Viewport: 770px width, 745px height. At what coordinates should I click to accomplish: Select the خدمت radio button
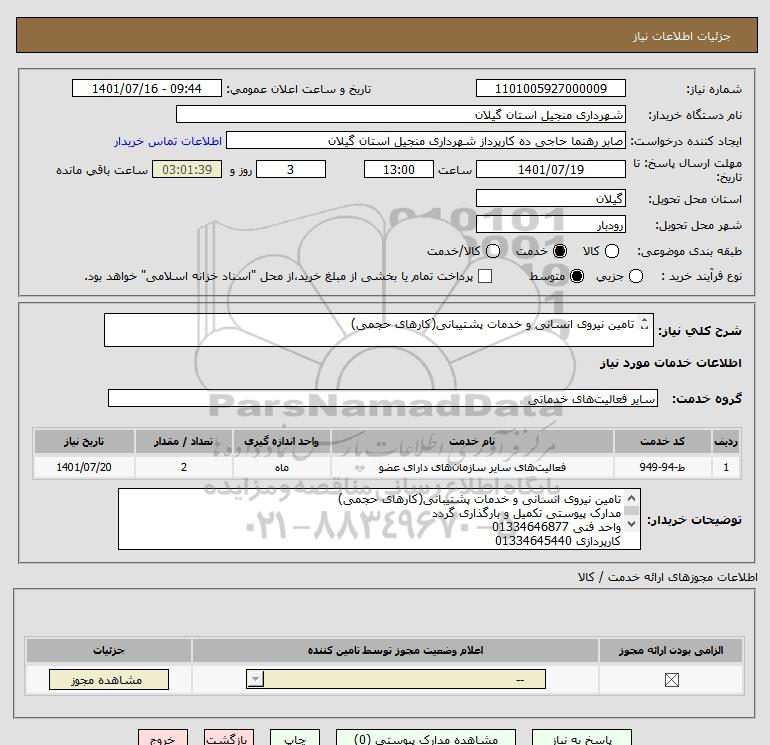point(559,251)
